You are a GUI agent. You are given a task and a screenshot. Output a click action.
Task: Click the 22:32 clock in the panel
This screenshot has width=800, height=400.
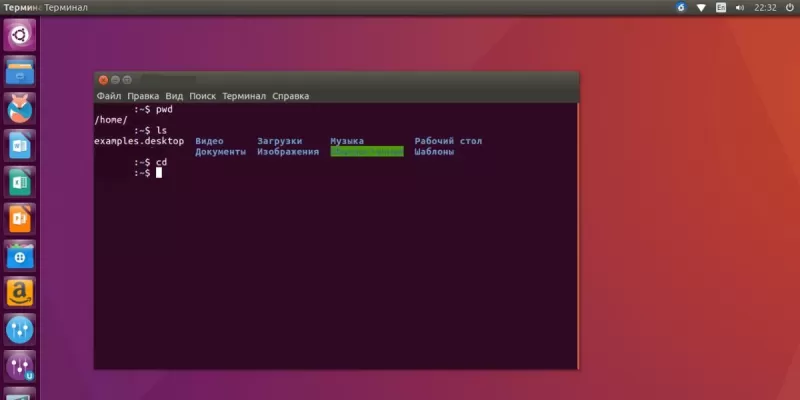click(765, 8)
